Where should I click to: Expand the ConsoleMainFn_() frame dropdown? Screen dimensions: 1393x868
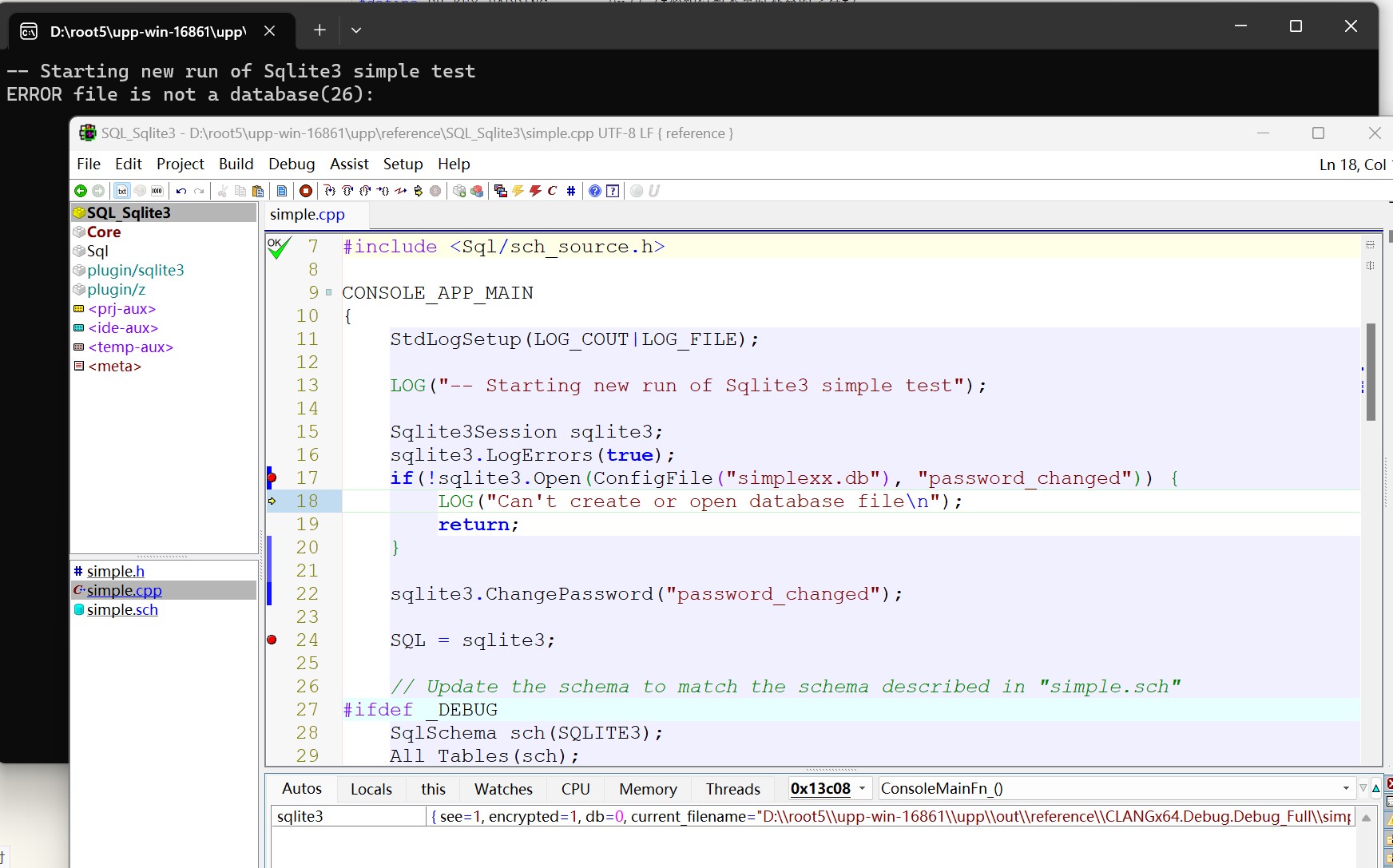[1346, 788]
